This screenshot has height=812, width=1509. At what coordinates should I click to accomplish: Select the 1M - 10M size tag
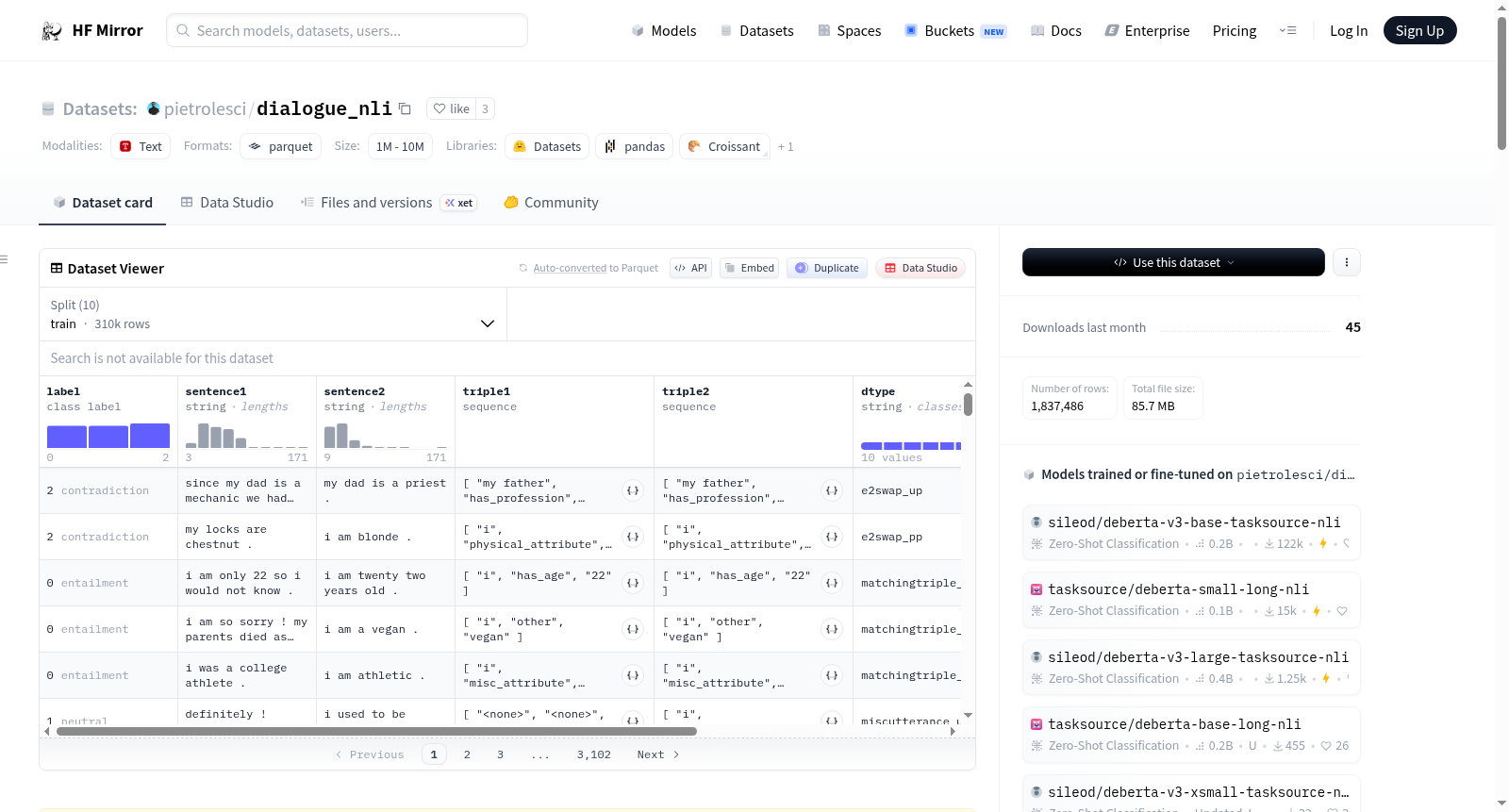coord(400,146)
